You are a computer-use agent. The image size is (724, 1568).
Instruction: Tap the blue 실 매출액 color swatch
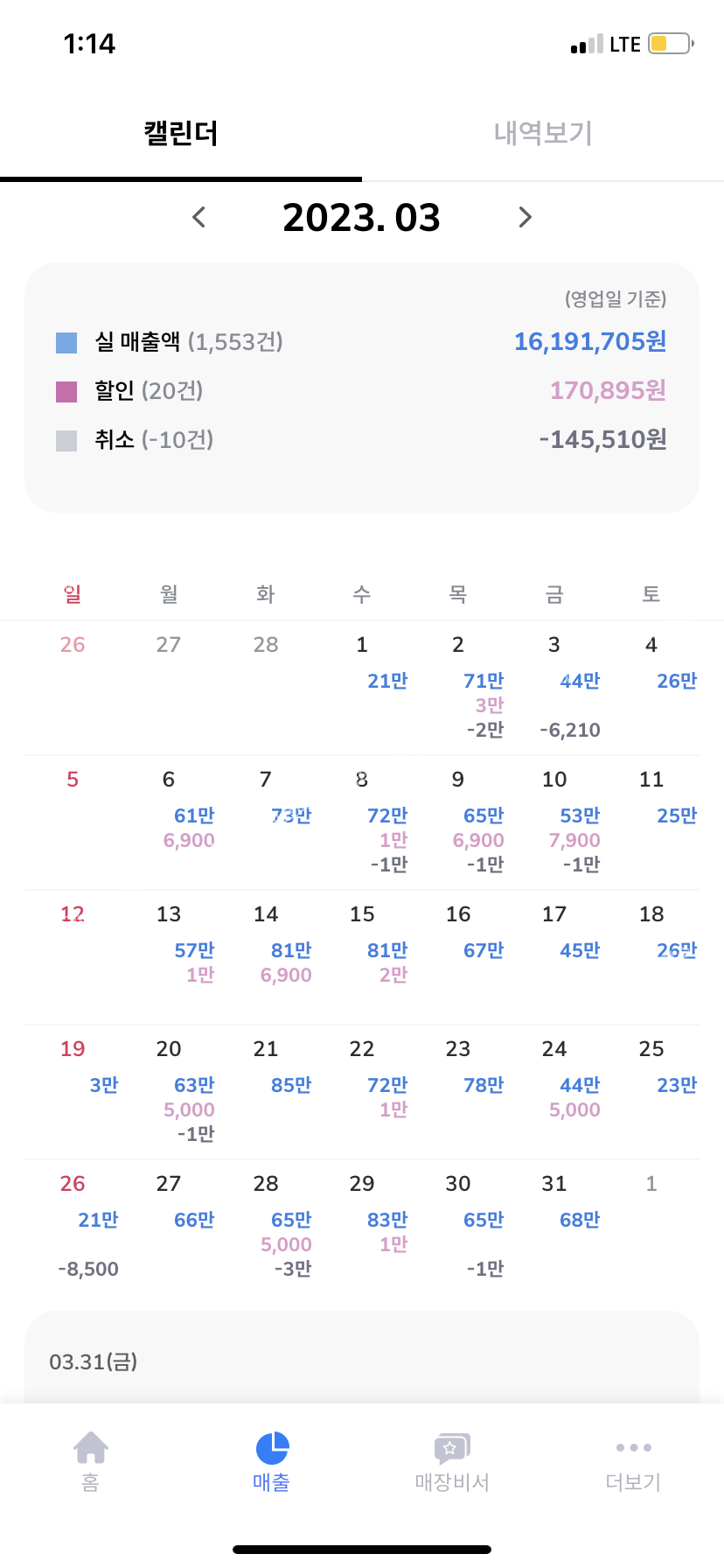click(x=66, y=342)
